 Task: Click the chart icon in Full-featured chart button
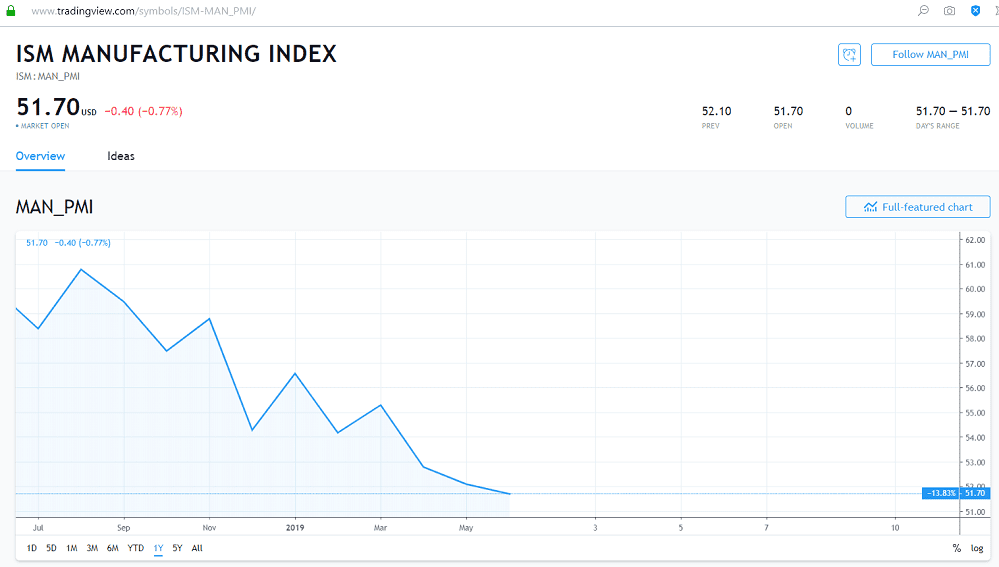tap(870, 207)
